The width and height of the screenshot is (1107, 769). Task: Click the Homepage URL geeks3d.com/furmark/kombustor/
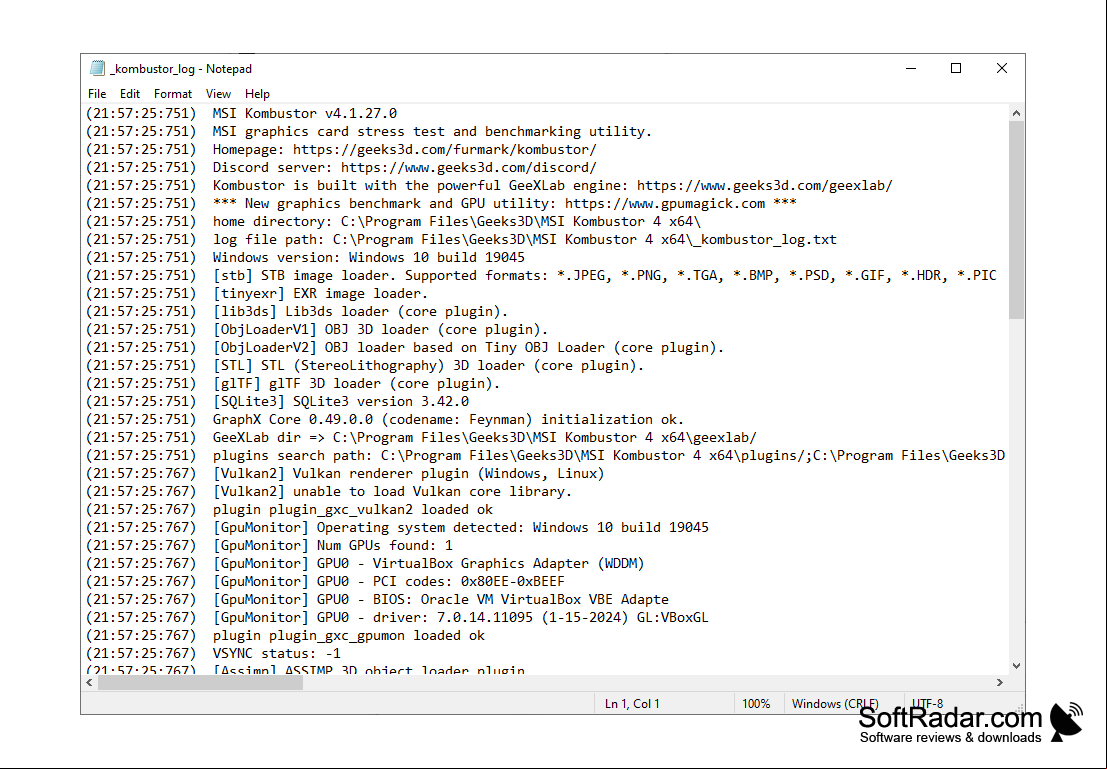[445, 150]
